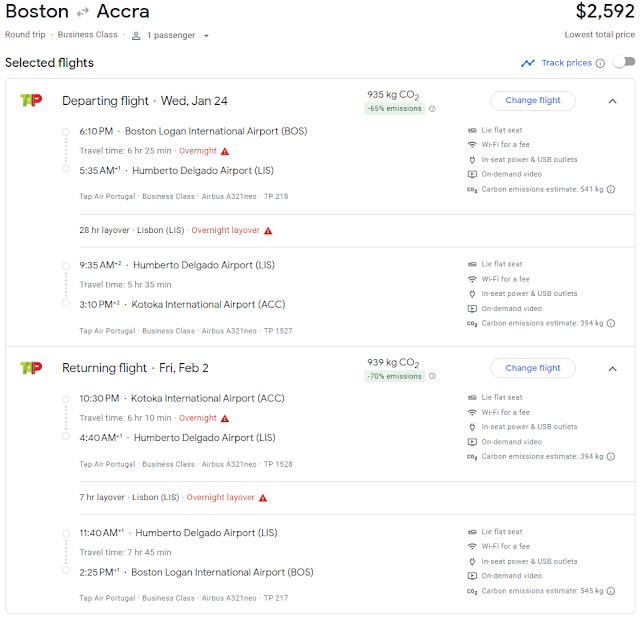640x617 pixels.
Task: Click the TAP logo on Departing flight
Action: click(x=31, y=100)
